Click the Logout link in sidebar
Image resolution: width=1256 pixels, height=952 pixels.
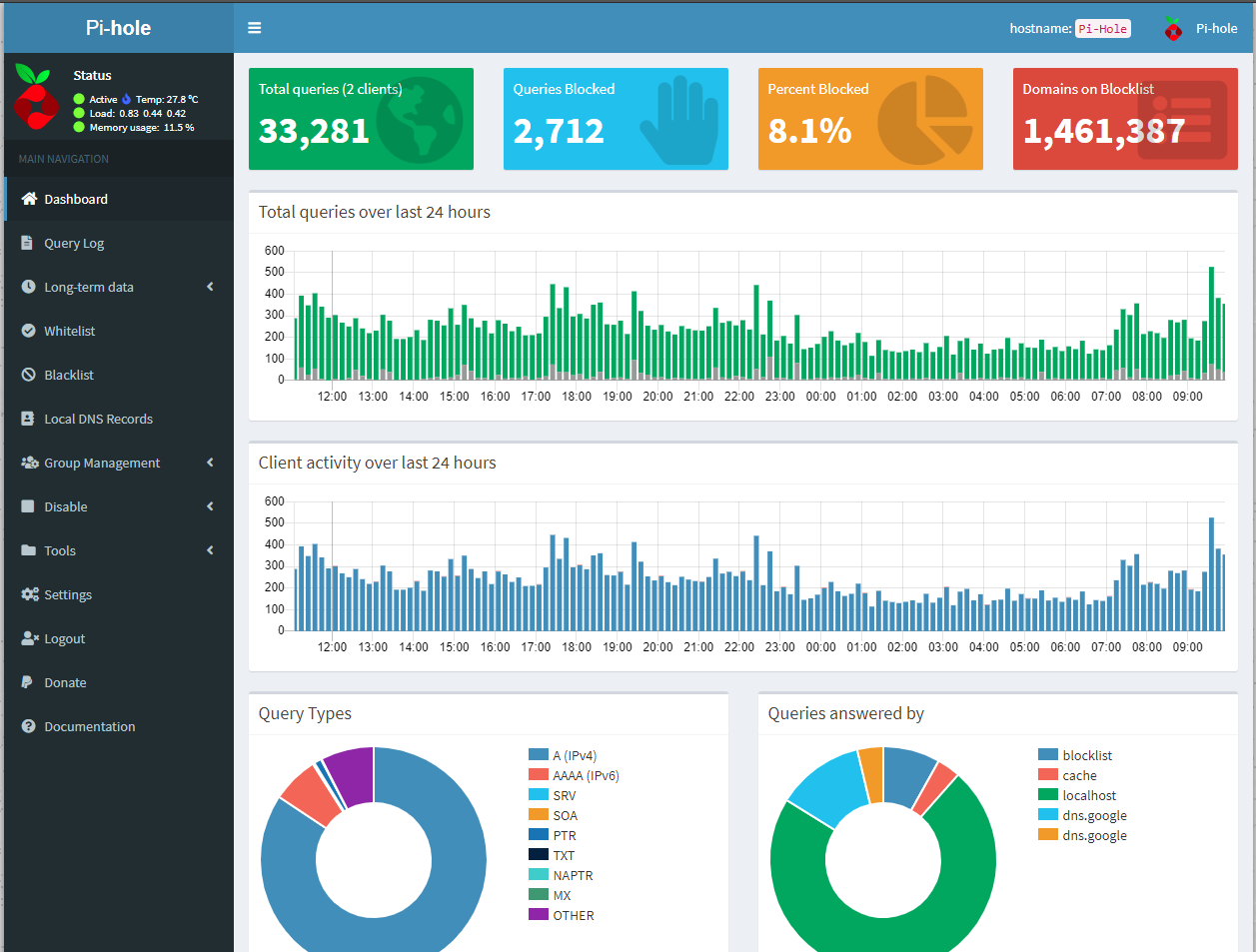point(64,638)
